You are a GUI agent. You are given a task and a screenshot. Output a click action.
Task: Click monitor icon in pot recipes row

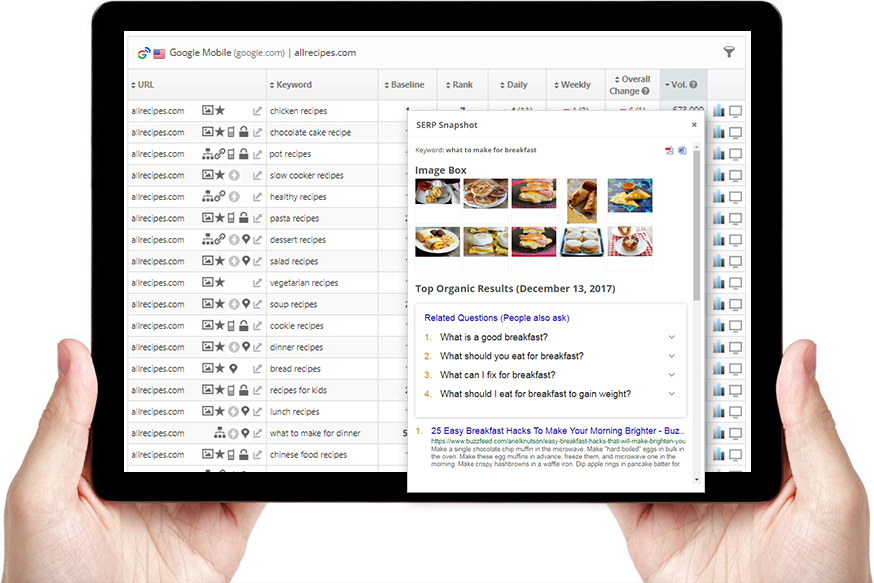[x=736, y=155]
